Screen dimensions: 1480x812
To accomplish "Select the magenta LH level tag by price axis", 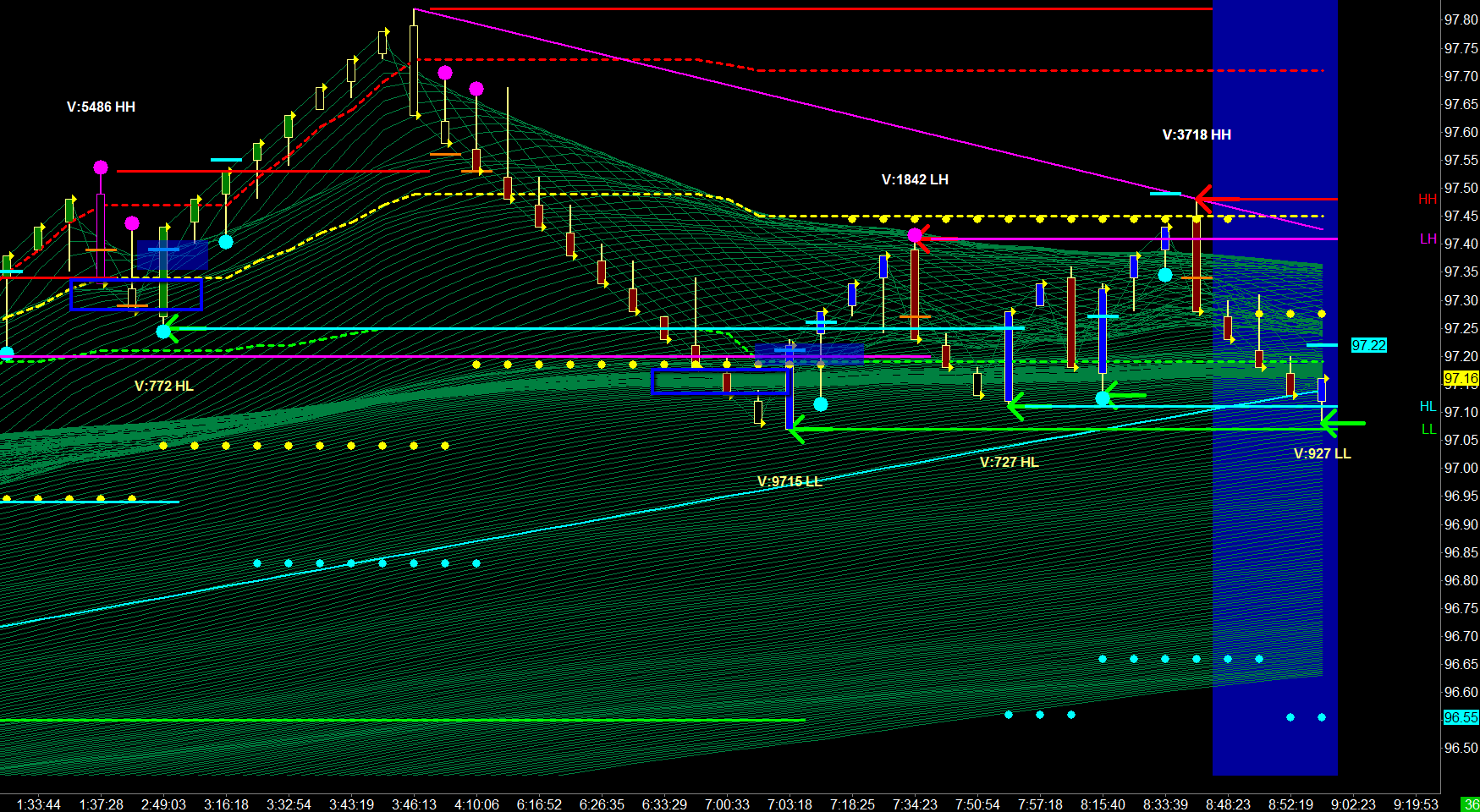I will pos(1428,239).
